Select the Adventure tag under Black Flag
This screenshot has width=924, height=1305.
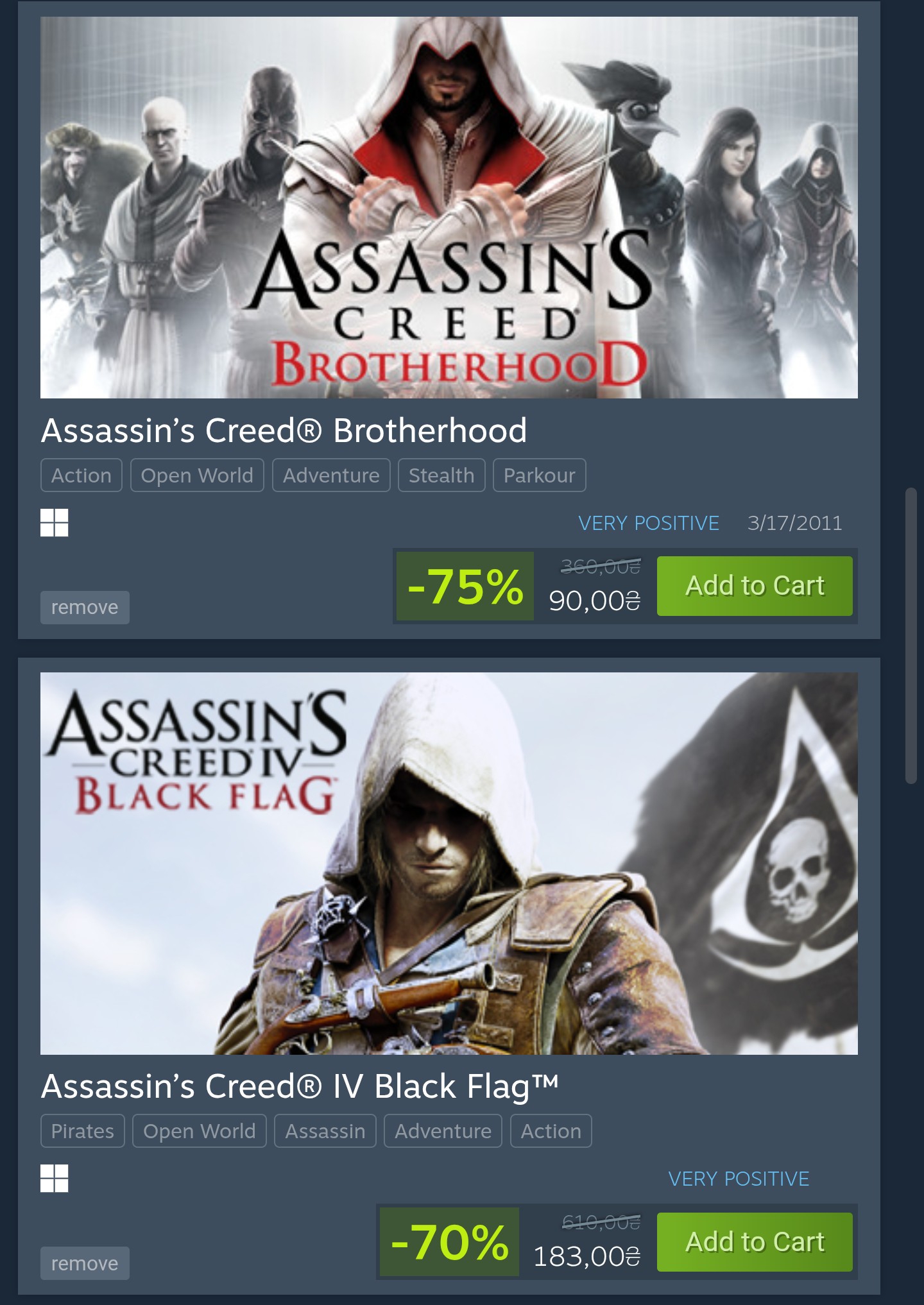click(x=443, y=1130)
